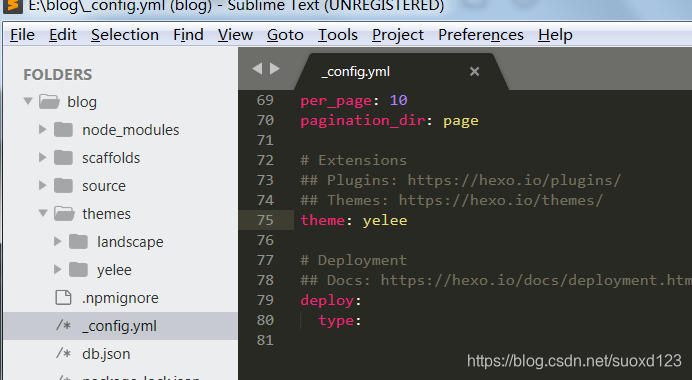Click the word yelee on line 75

click(x=385, y=220)
